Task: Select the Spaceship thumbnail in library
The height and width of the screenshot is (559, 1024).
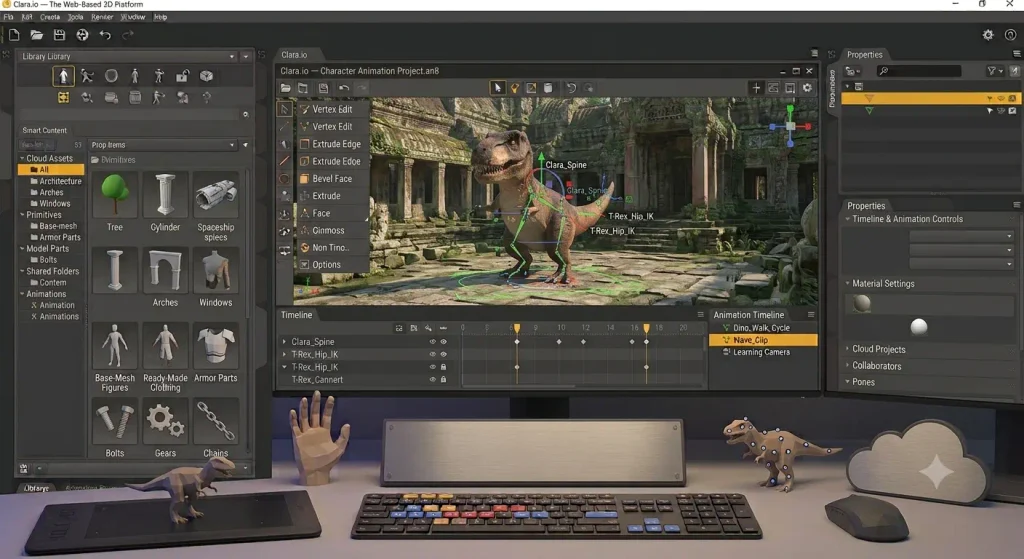Action: point(216,195)
